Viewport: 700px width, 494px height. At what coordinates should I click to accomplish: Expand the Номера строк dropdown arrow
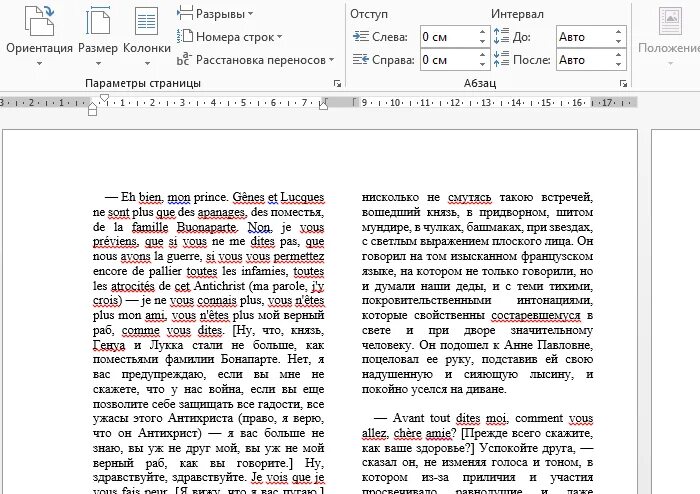click(x=279, y=37)
